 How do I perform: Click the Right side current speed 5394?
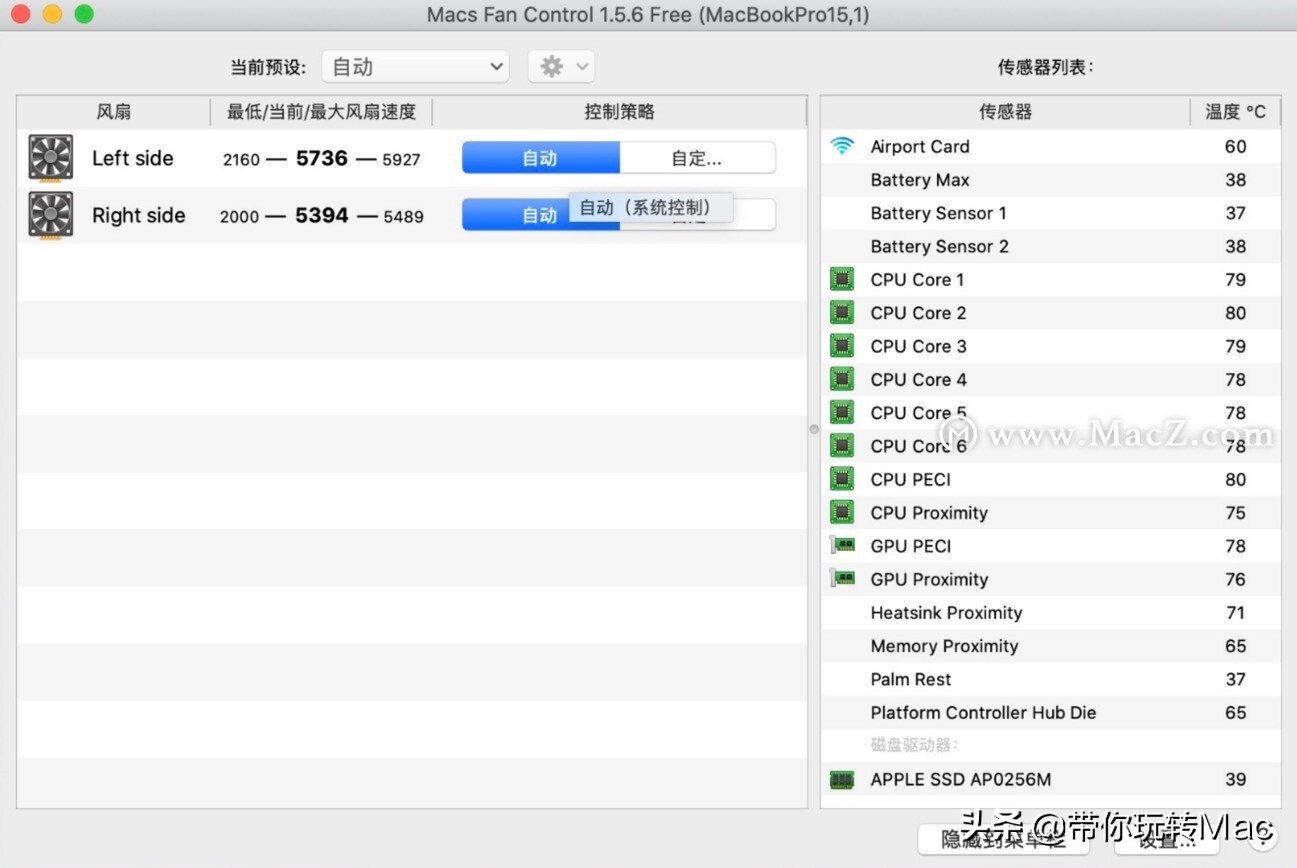322,216
